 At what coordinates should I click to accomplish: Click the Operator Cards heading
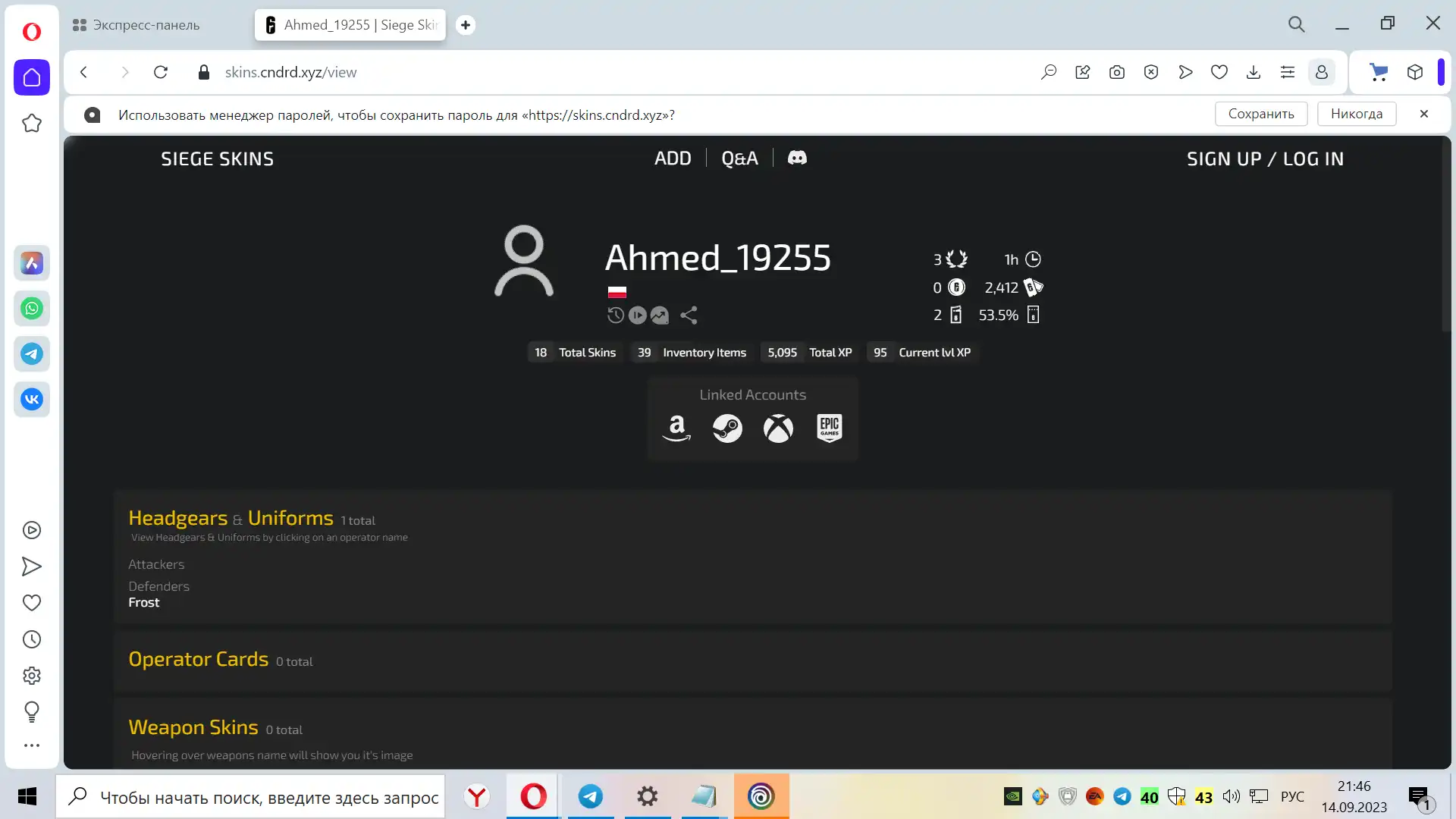tap(199, 659)
